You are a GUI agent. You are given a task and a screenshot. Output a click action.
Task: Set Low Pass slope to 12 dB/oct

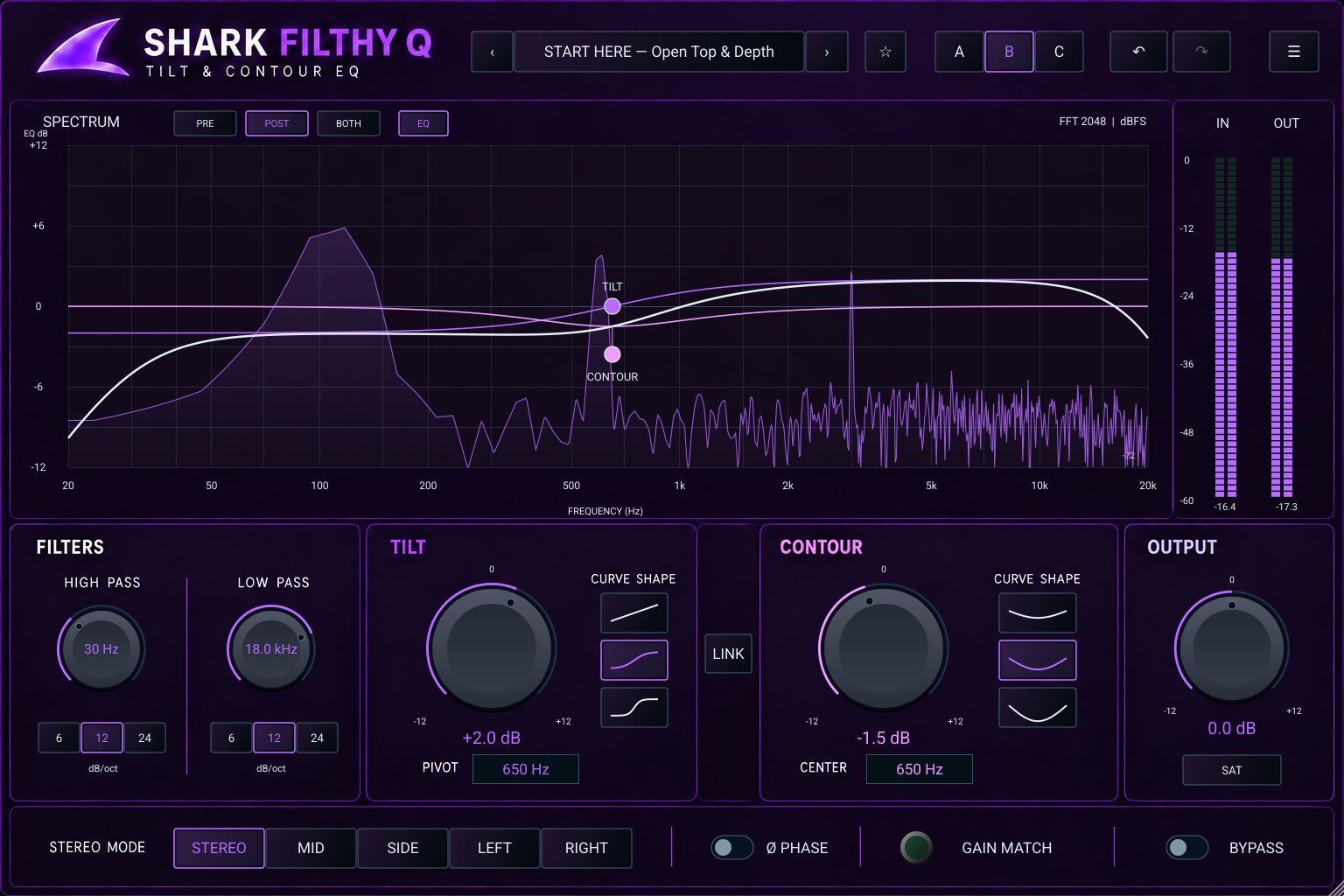(274, 738)
